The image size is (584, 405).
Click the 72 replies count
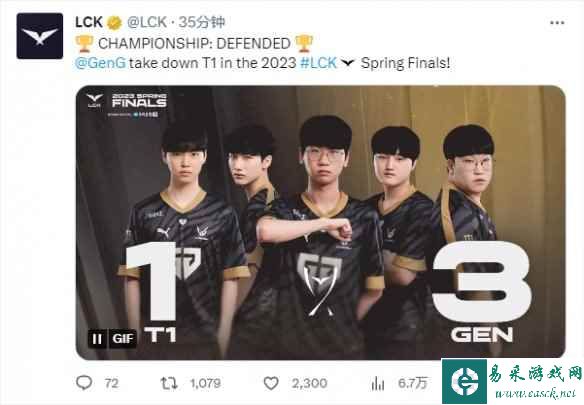tap(111, 383)
